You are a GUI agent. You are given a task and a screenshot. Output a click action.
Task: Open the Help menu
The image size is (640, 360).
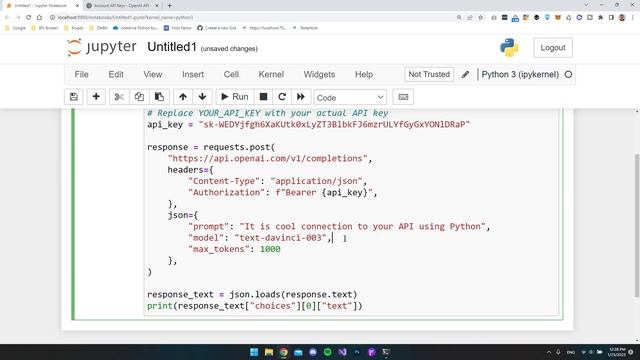coord(364,74)
